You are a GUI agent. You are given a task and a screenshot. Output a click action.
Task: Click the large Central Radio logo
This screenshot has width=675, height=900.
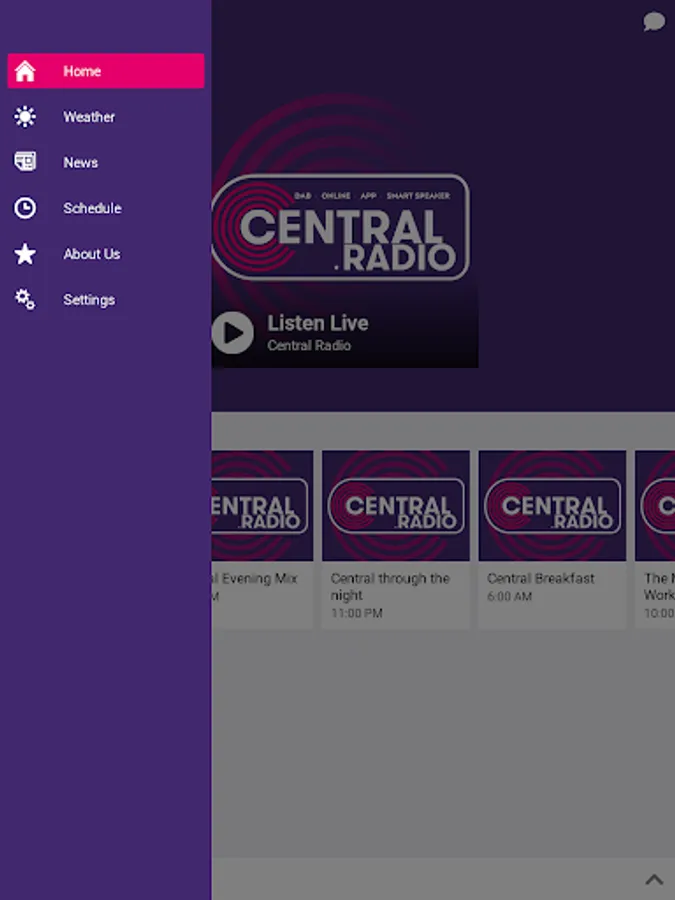341,227
